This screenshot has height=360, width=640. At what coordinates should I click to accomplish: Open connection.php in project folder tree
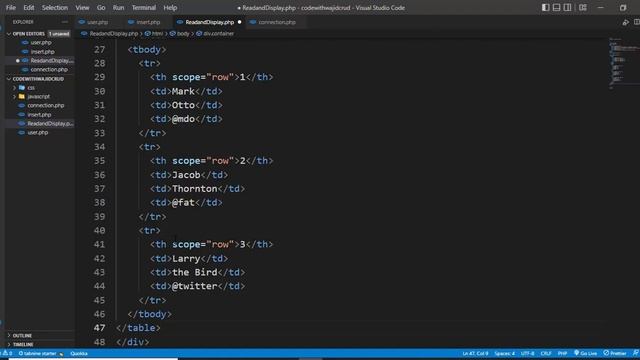(x=46, y=105)
